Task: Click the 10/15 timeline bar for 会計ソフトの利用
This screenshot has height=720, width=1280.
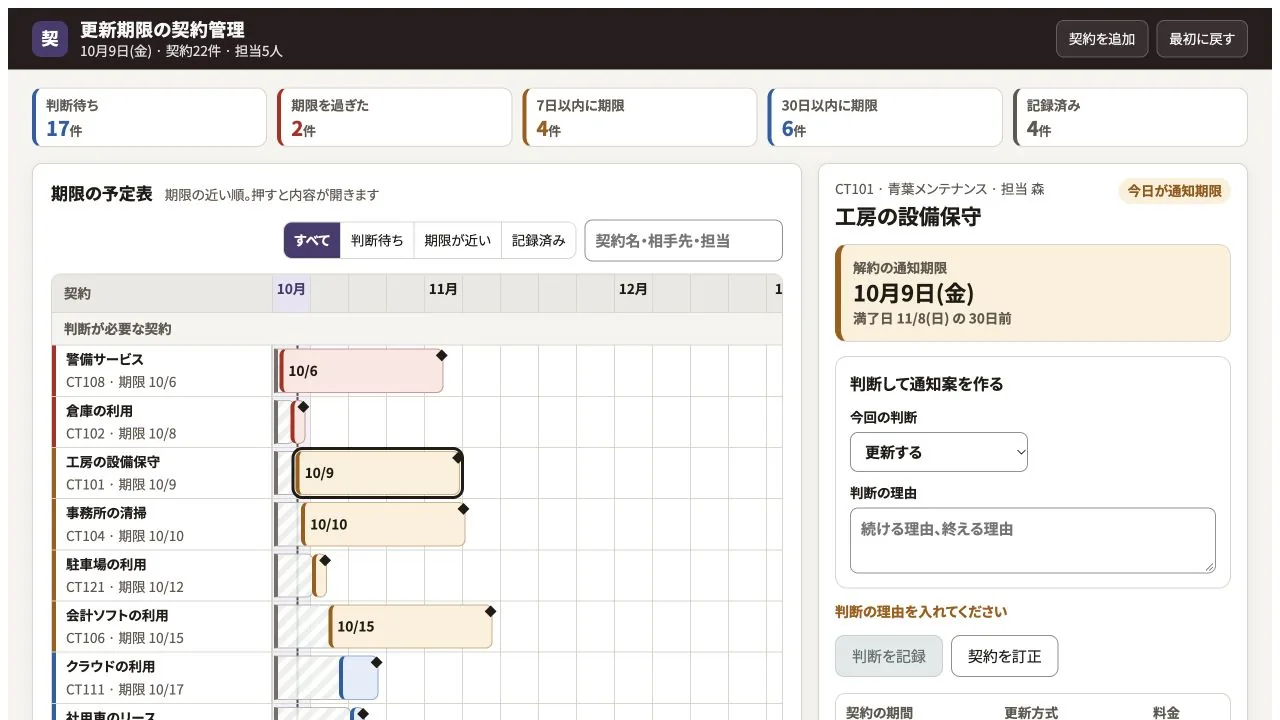Action: [x=410, y=626]
